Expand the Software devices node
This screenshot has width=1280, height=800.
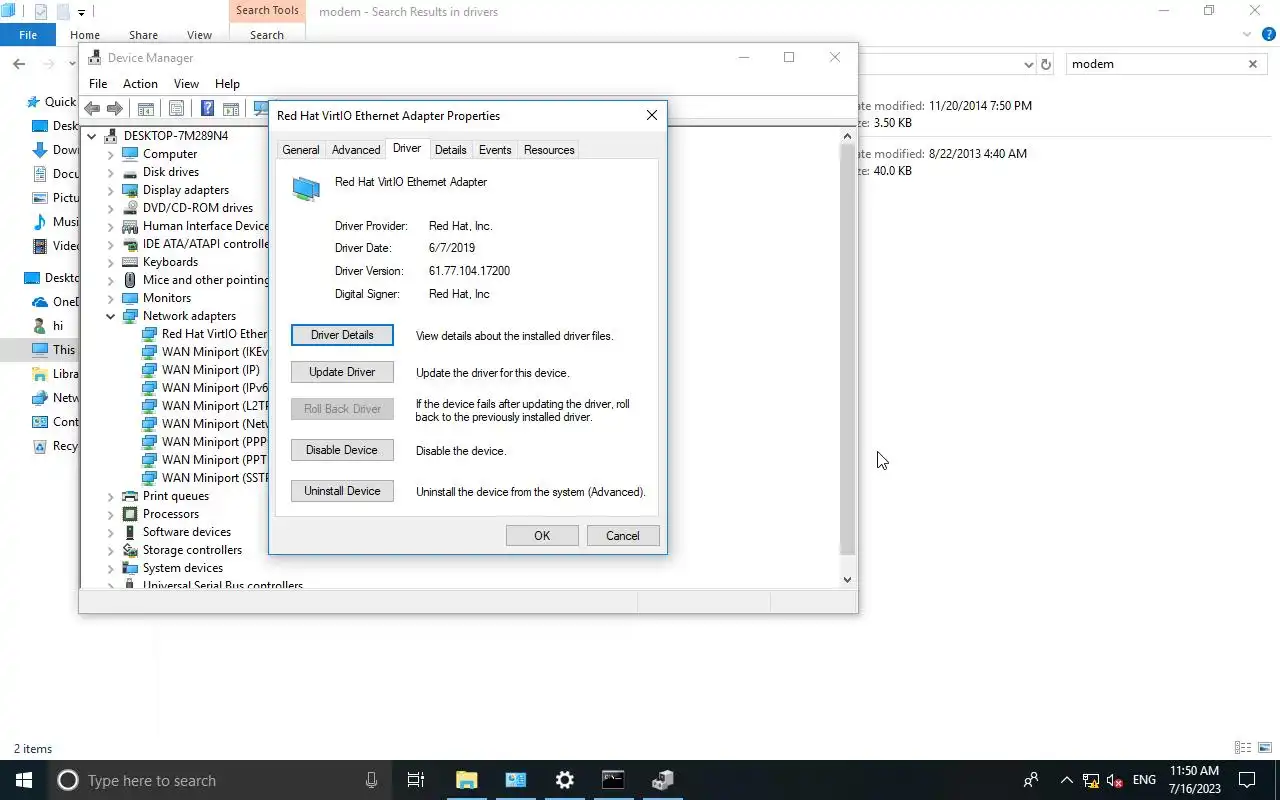pyautogui.click(x=111, y=532)
